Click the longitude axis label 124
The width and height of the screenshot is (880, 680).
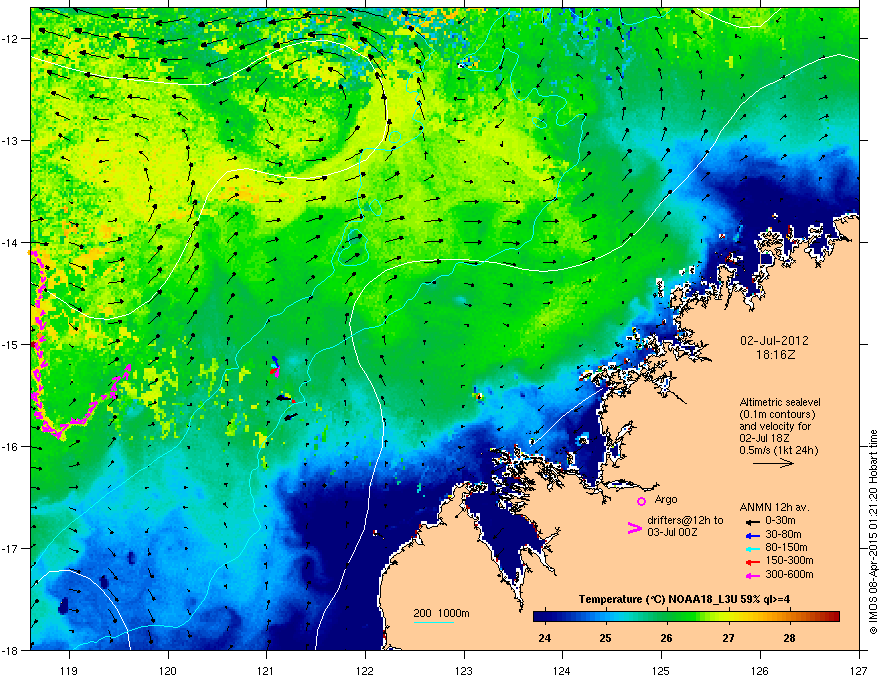tap(562, 670)
